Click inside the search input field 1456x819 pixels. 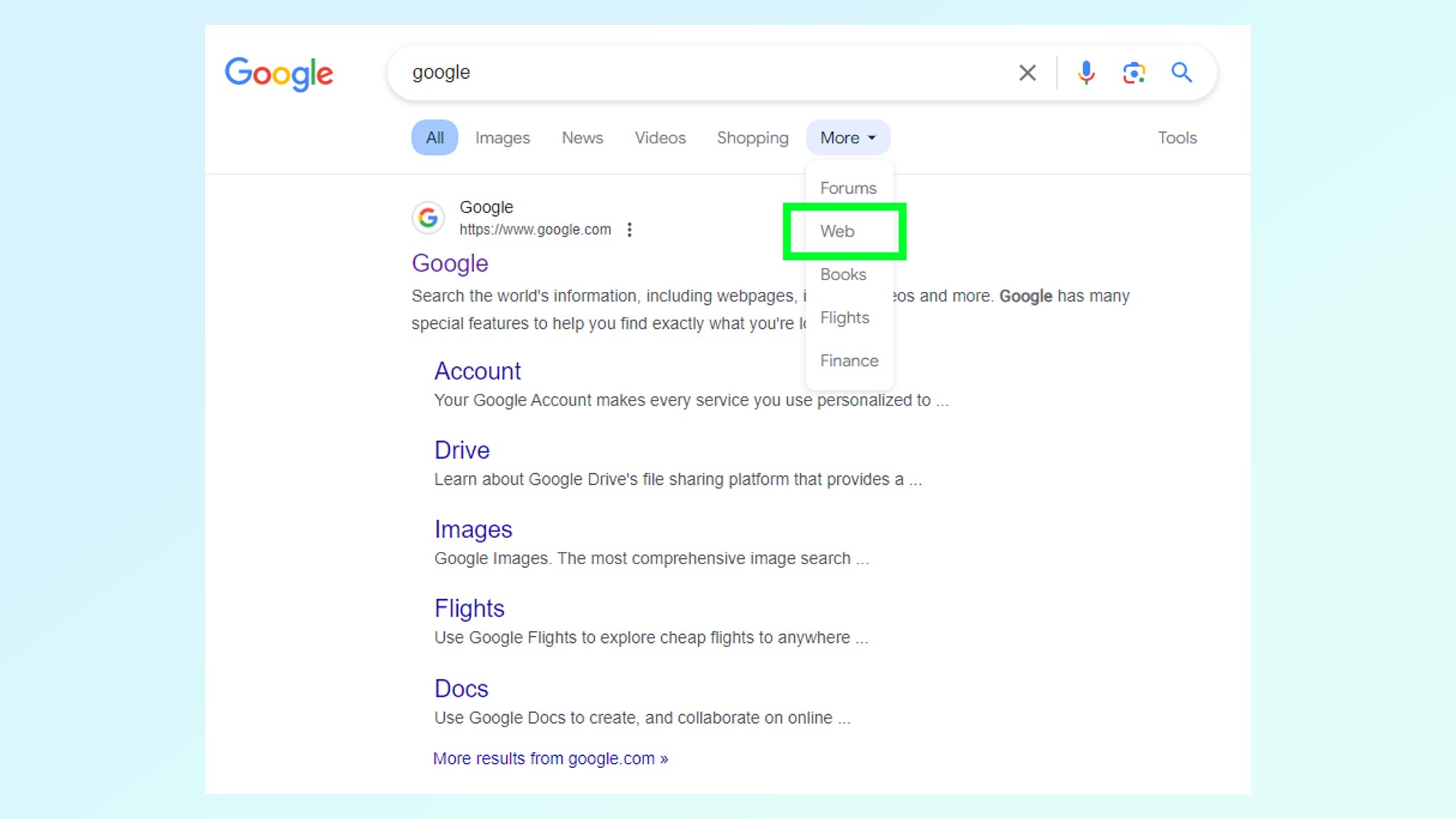point(655,72)
